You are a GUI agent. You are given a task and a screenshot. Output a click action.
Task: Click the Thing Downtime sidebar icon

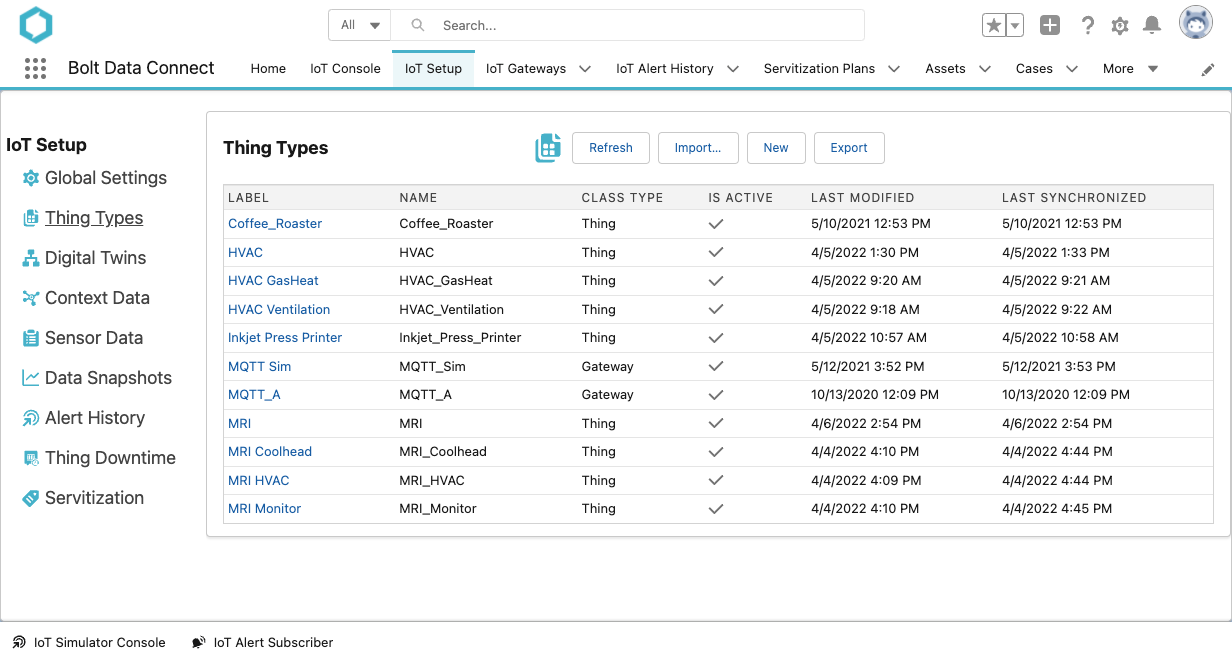click(31, 458)
